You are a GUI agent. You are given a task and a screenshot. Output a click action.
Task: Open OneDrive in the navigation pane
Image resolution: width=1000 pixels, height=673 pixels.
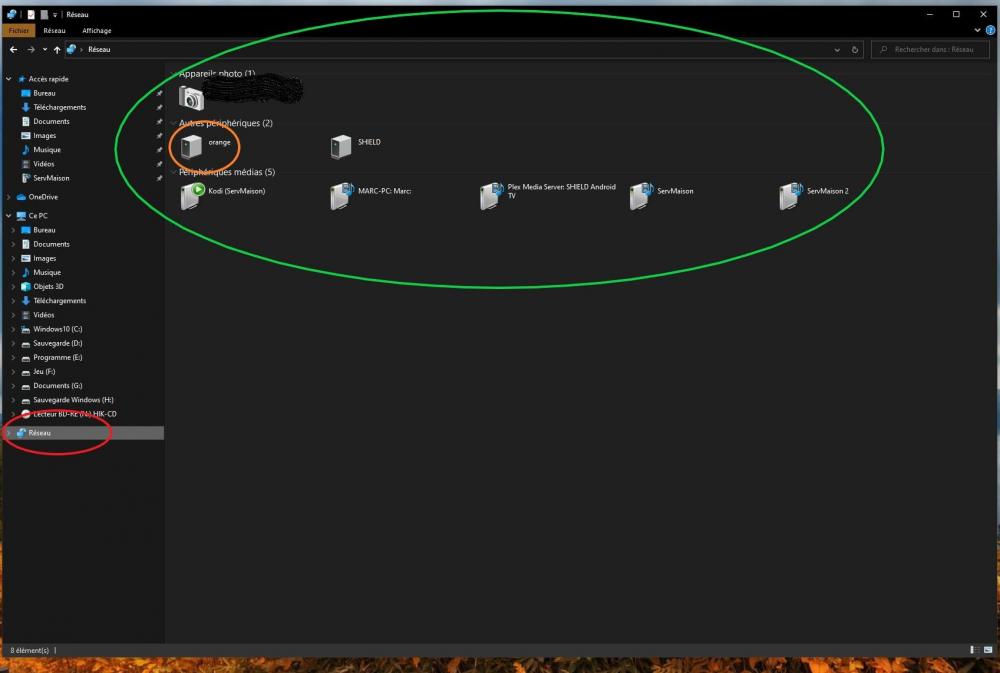pyautogui.click(x=43, y=197)
